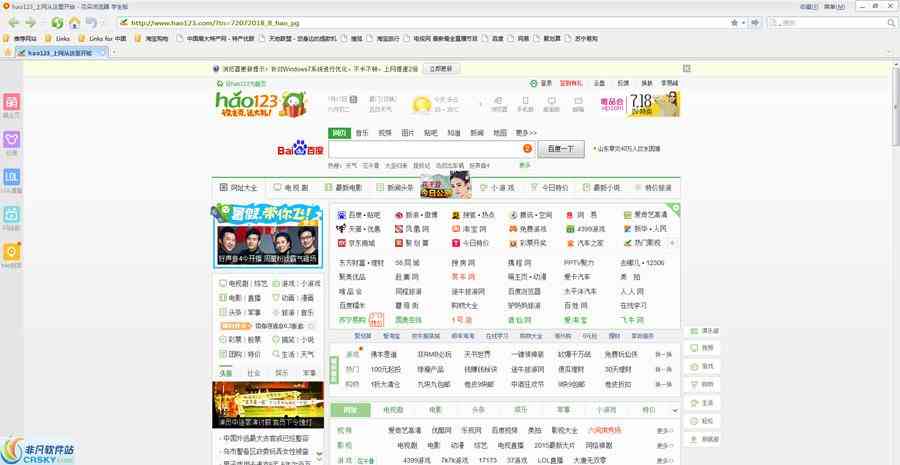Expand 更多>> search categories
The width and height of the screenshot is (900, 465).
(x=526, y=133)
